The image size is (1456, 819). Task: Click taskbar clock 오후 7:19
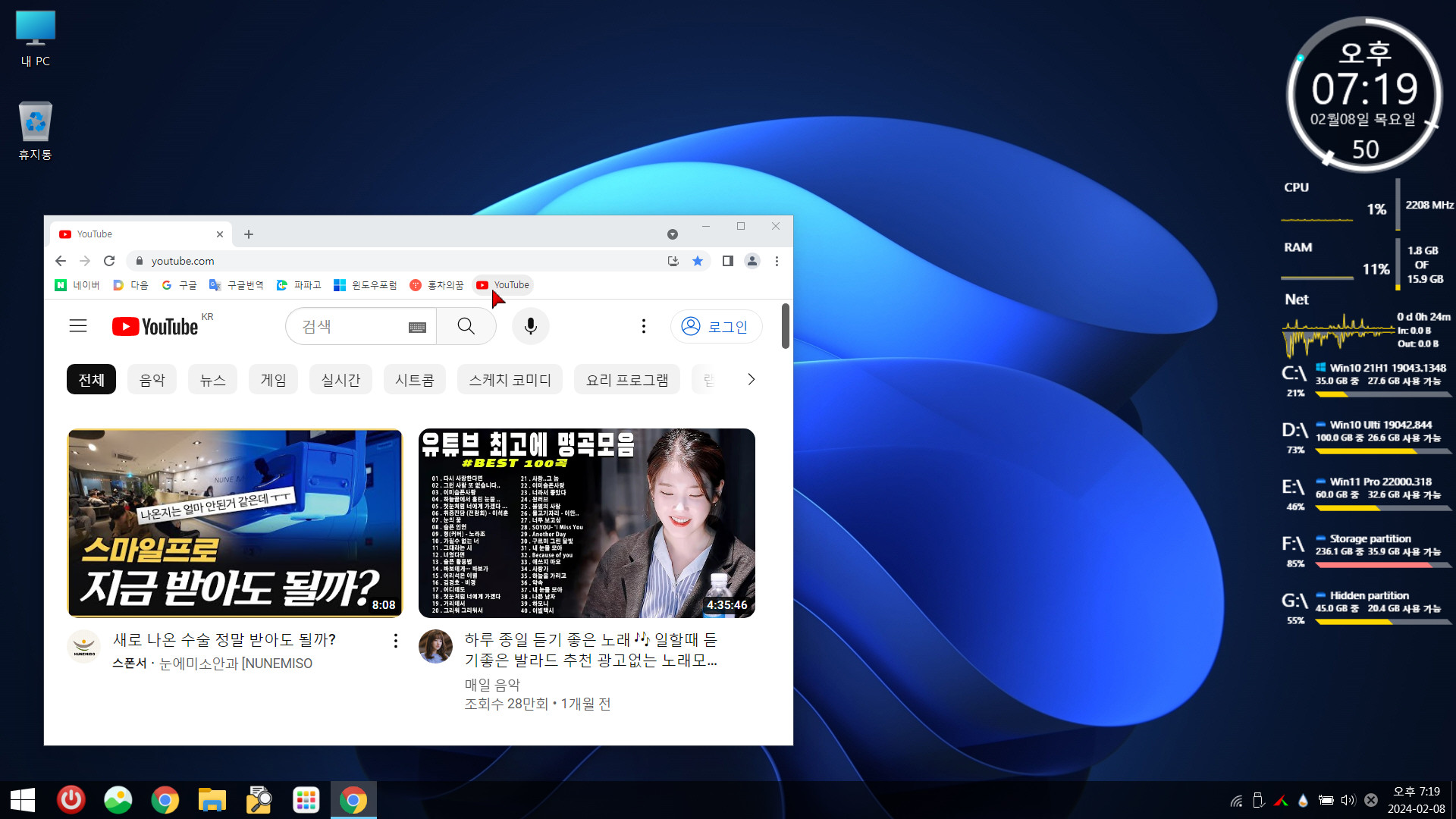pos(1416,800)
